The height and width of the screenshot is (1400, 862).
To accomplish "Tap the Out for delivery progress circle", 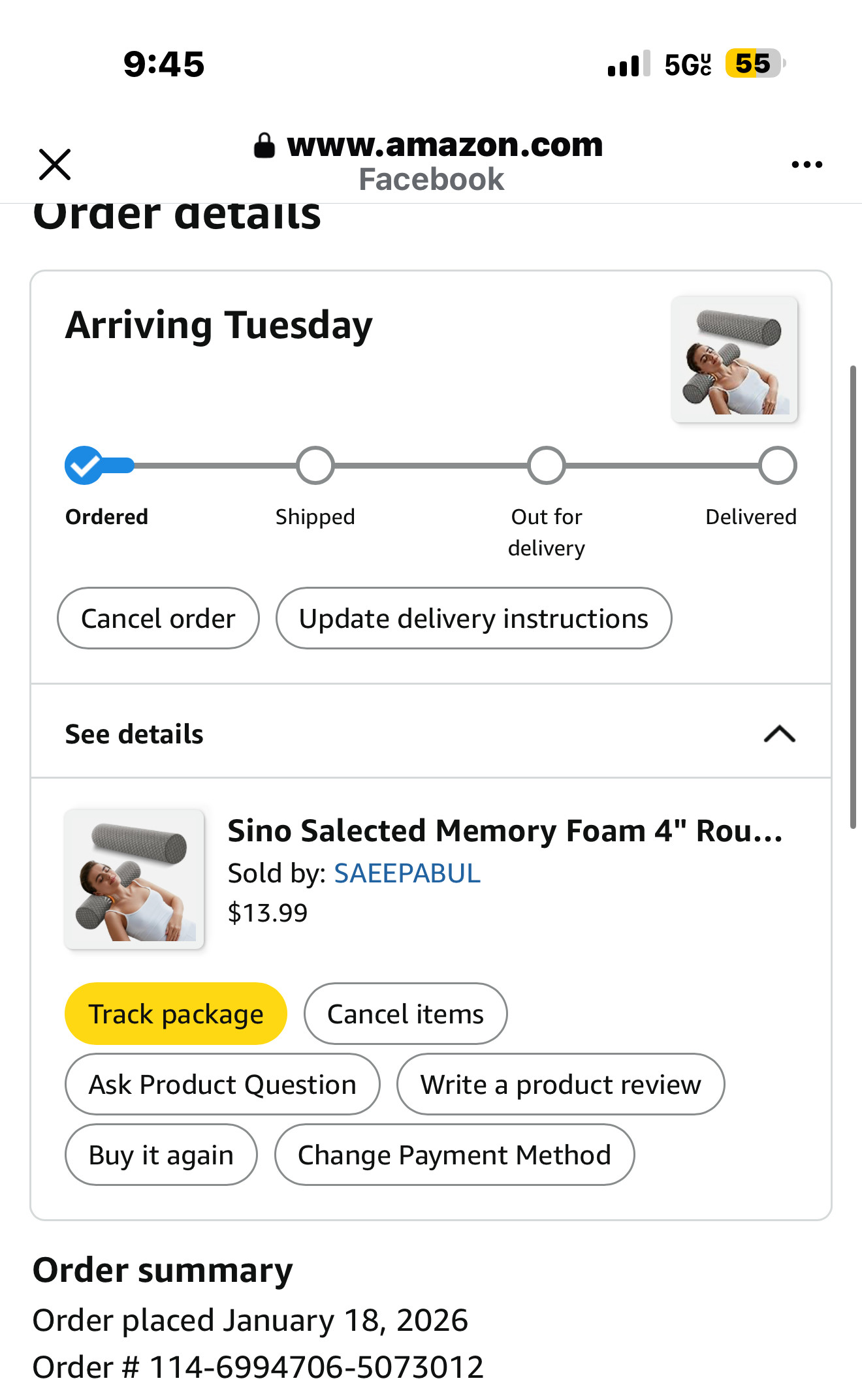I will click(x=547, y=466).
